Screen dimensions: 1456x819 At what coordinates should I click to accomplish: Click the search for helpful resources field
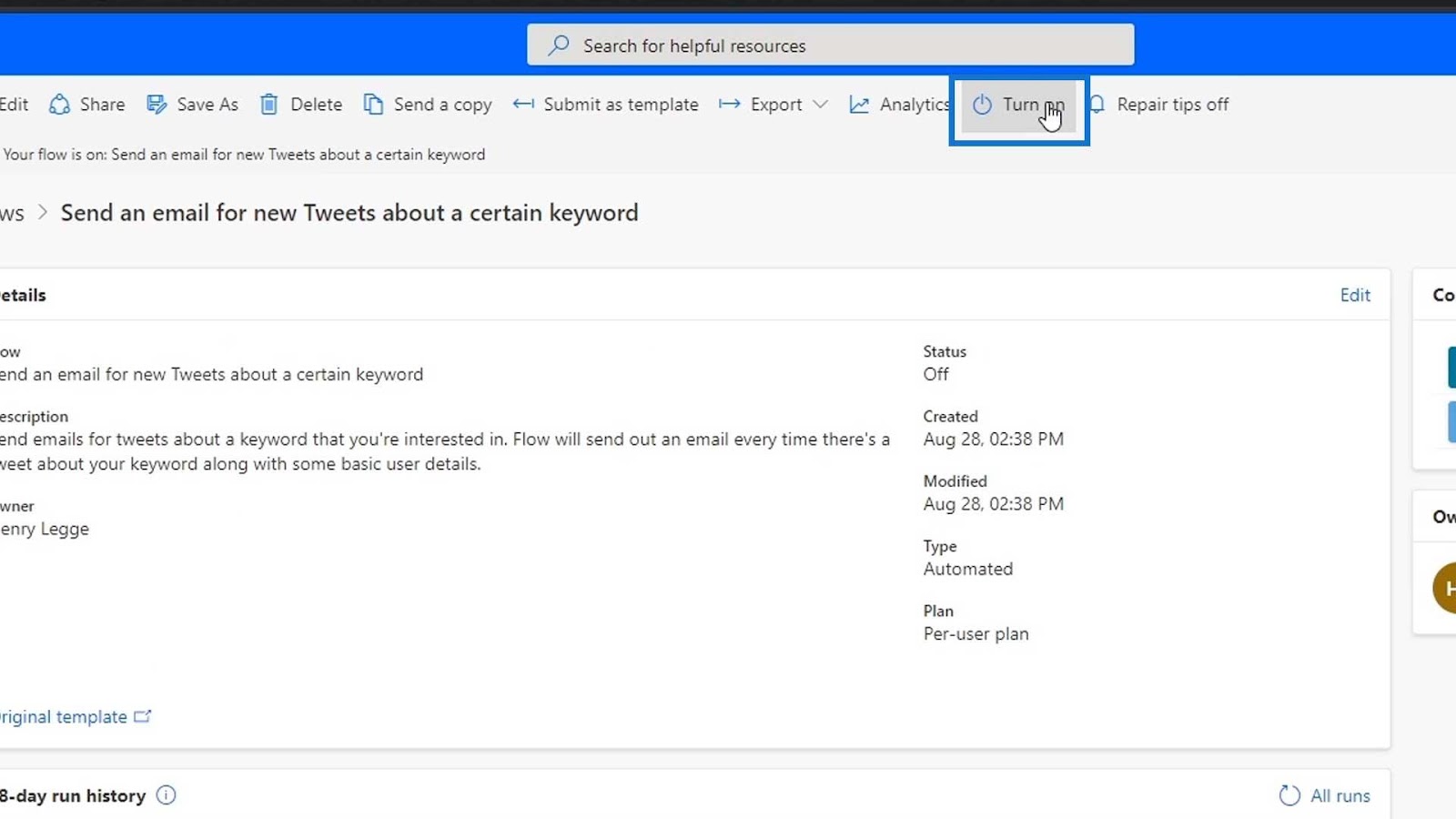pos(830,45)
